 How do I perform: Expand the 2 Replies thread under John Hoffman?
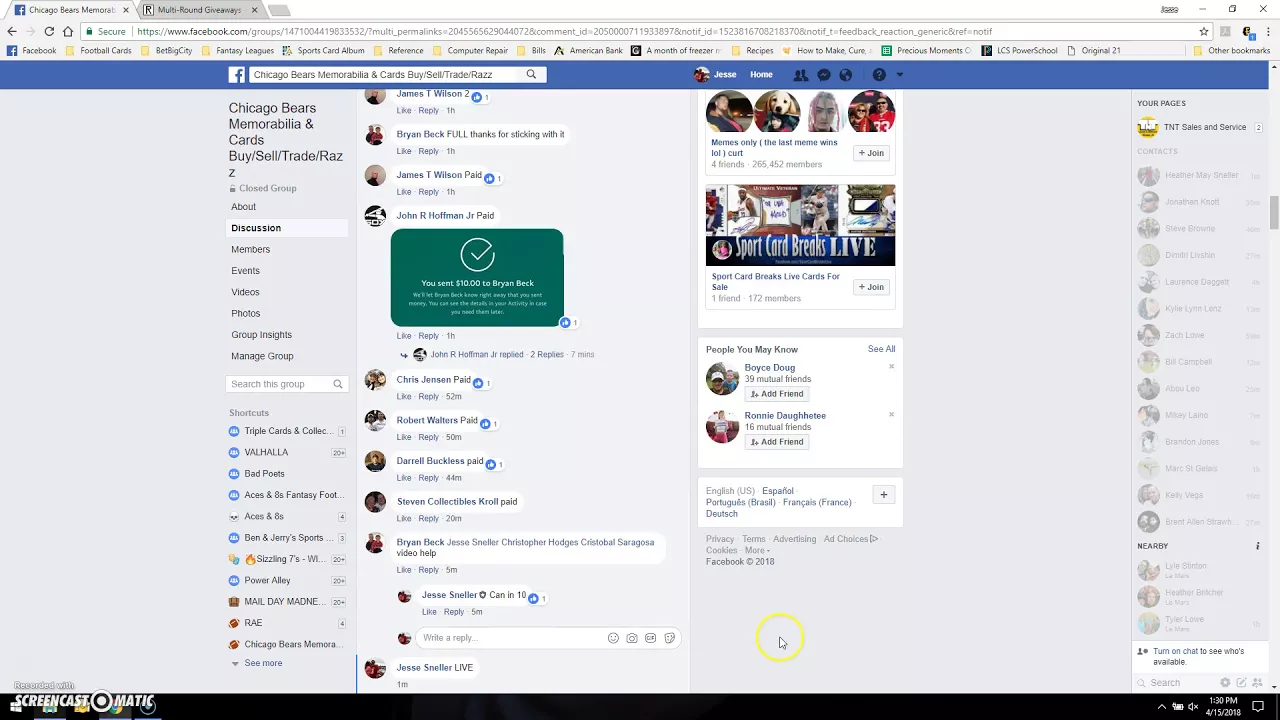click(x=547, y=355)
